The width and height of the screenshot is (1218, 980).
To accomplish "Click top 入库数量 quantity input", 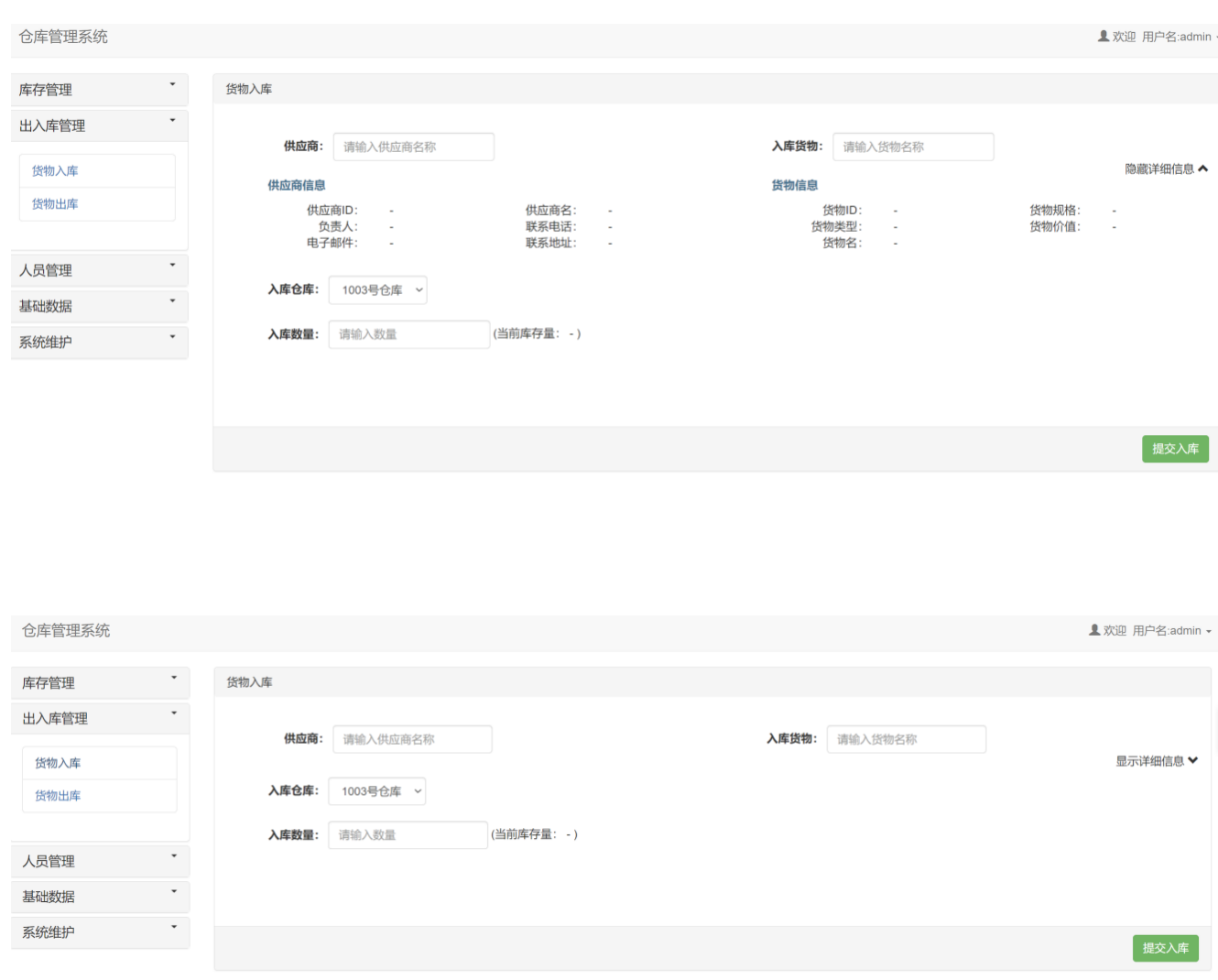I will click(x=409, y=334).
